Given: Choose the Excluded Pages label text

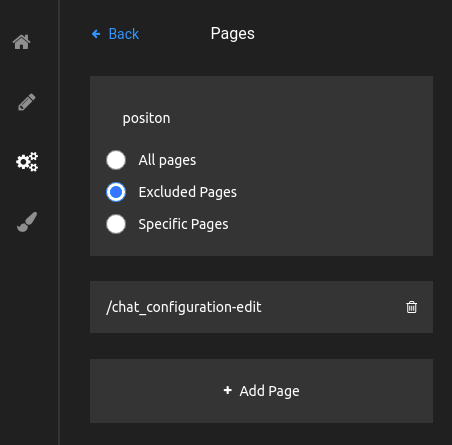Looking at the screenshot, I should click(188, 192).
